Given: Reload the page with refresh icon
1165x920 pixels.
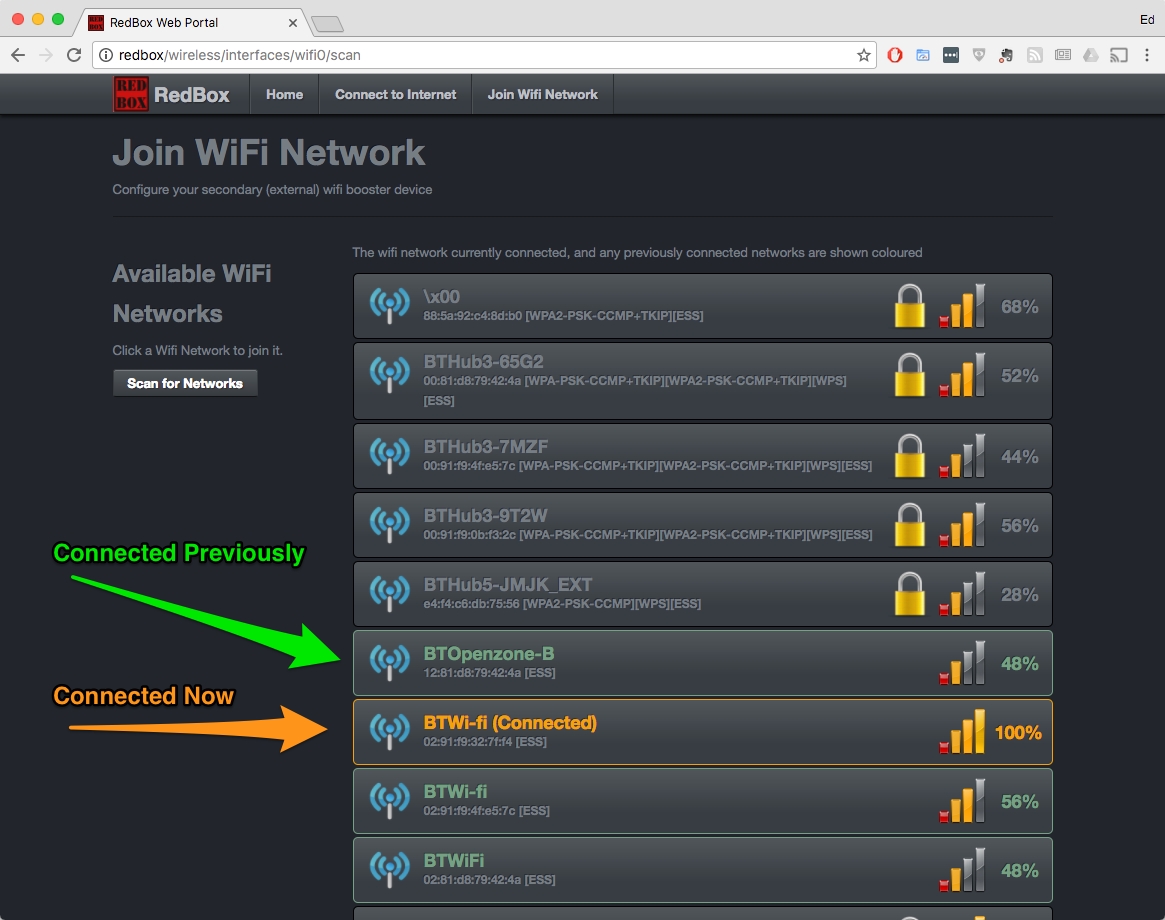Looking at the screenshot, I should tap(74, 55).
